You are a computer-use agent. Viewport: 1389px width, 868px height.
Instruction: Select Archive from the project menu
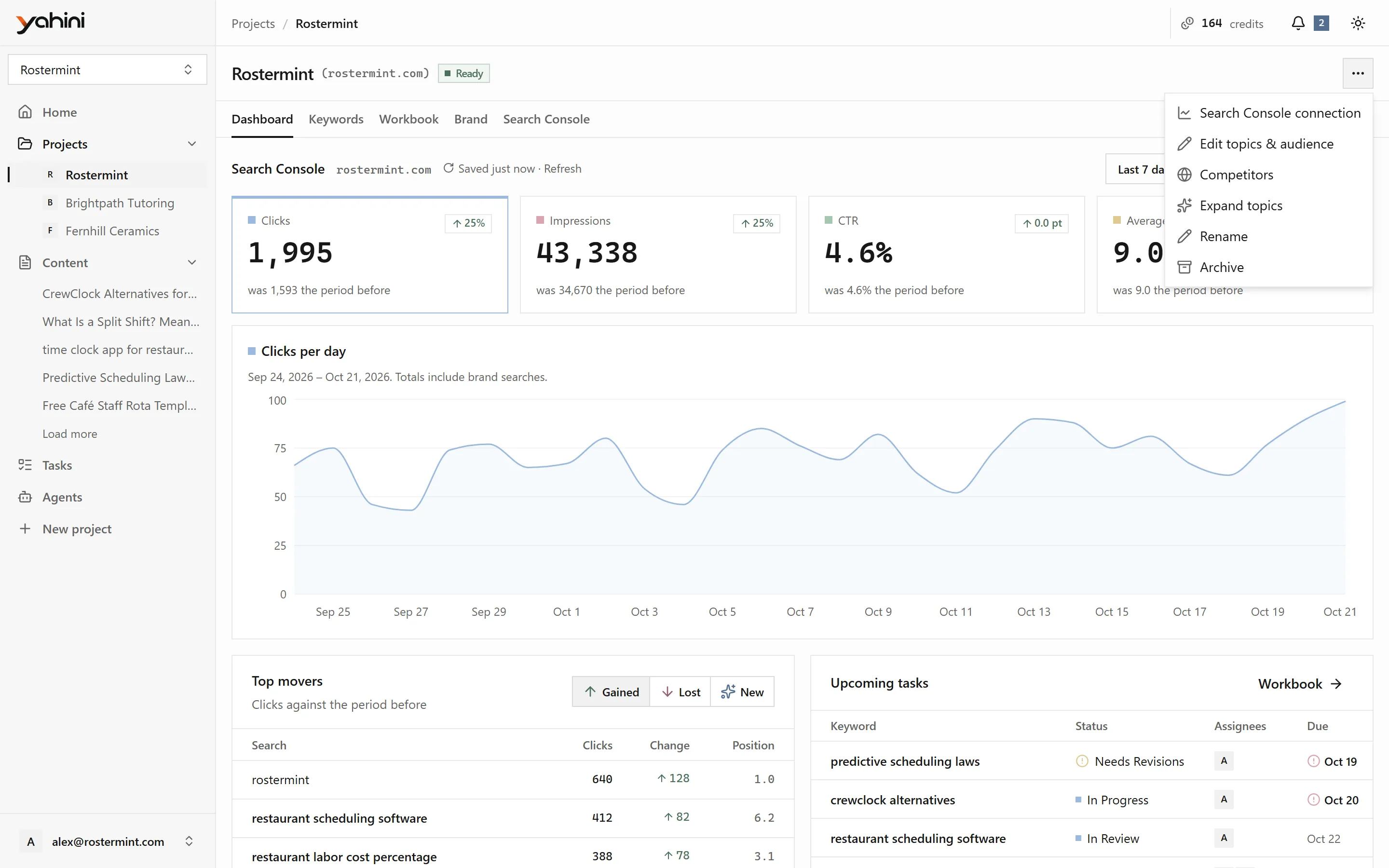tap(1268, 268)
